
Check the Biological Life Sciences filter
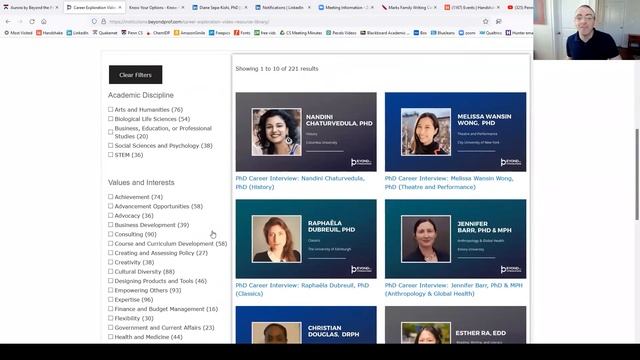pyautogui.click(x=110, y=119)
